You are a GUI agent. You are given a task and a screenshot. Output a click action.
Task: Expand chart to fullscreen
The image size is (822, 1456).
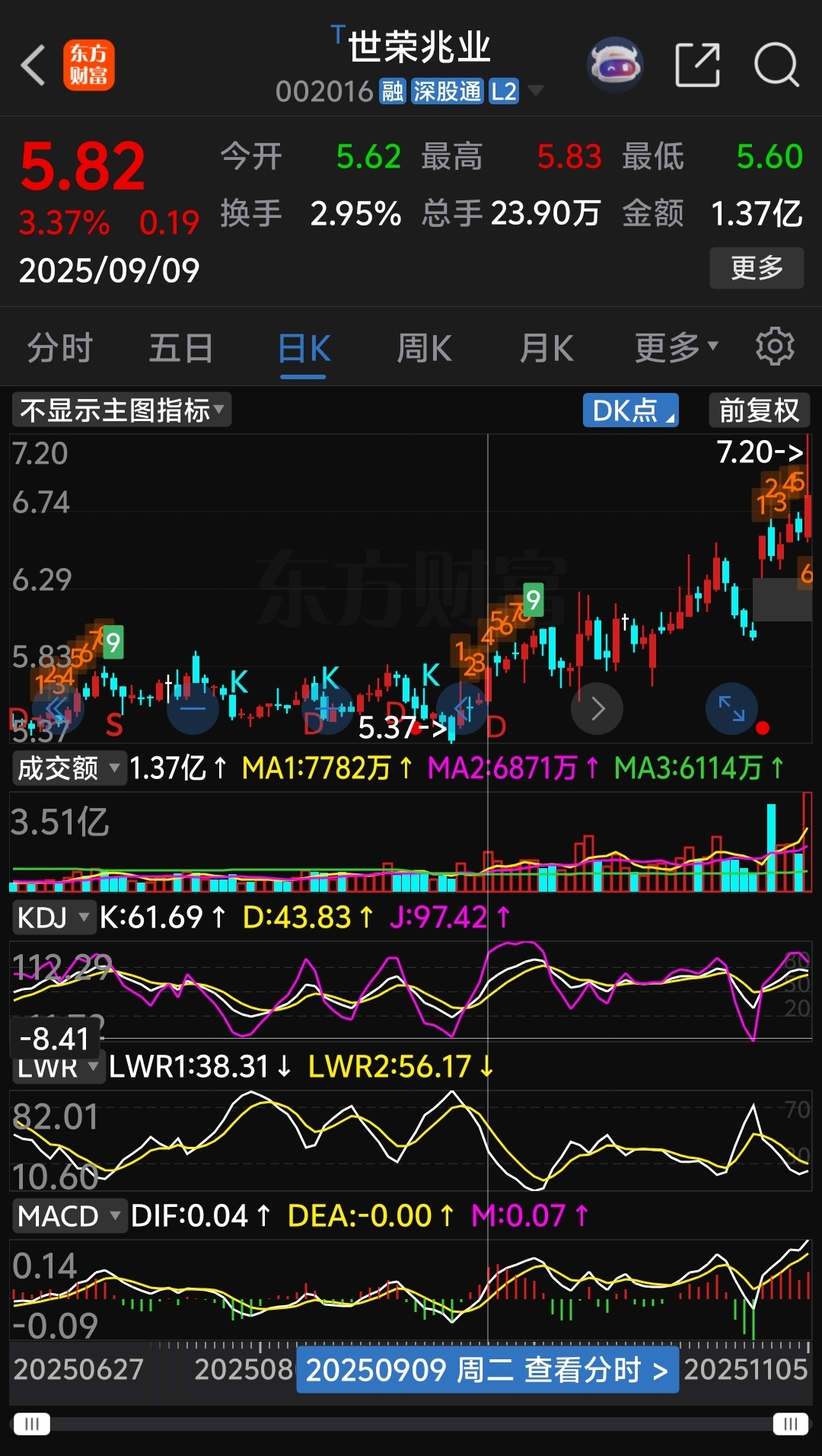pos(731,709)
